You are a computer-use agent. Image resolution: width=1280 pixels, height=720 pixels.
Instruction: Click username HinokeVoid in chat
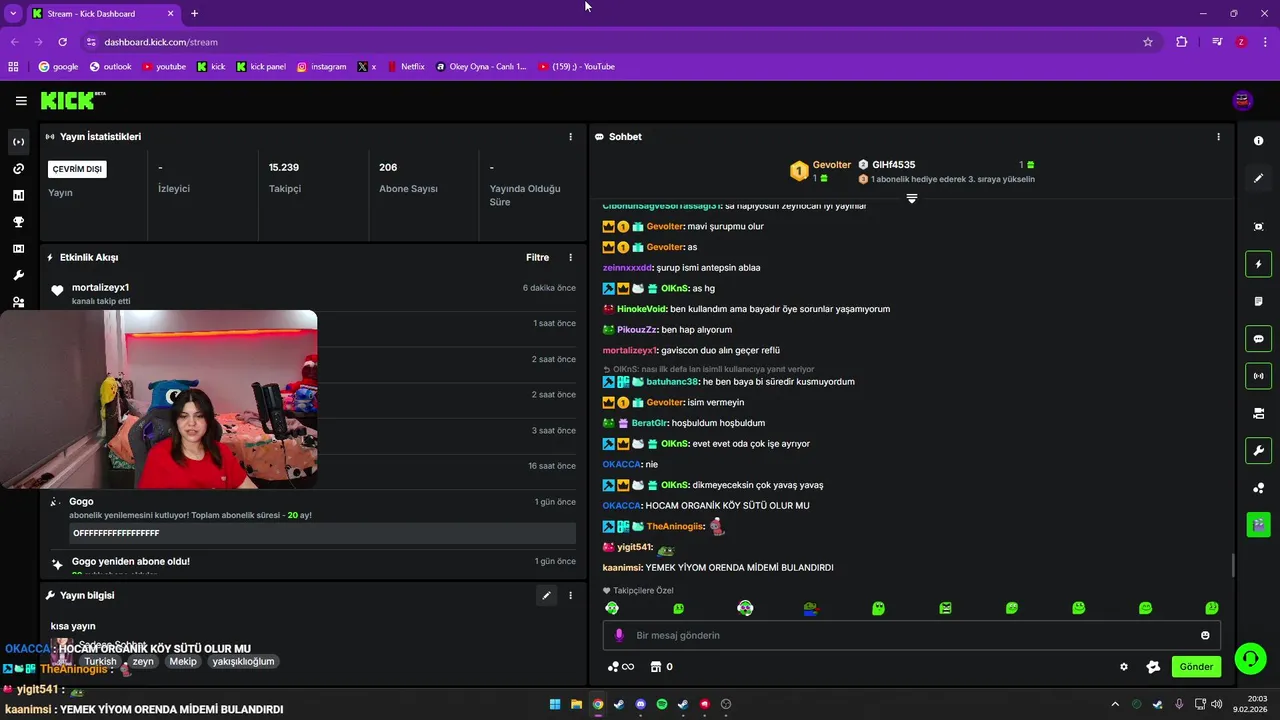coord(641,309)
